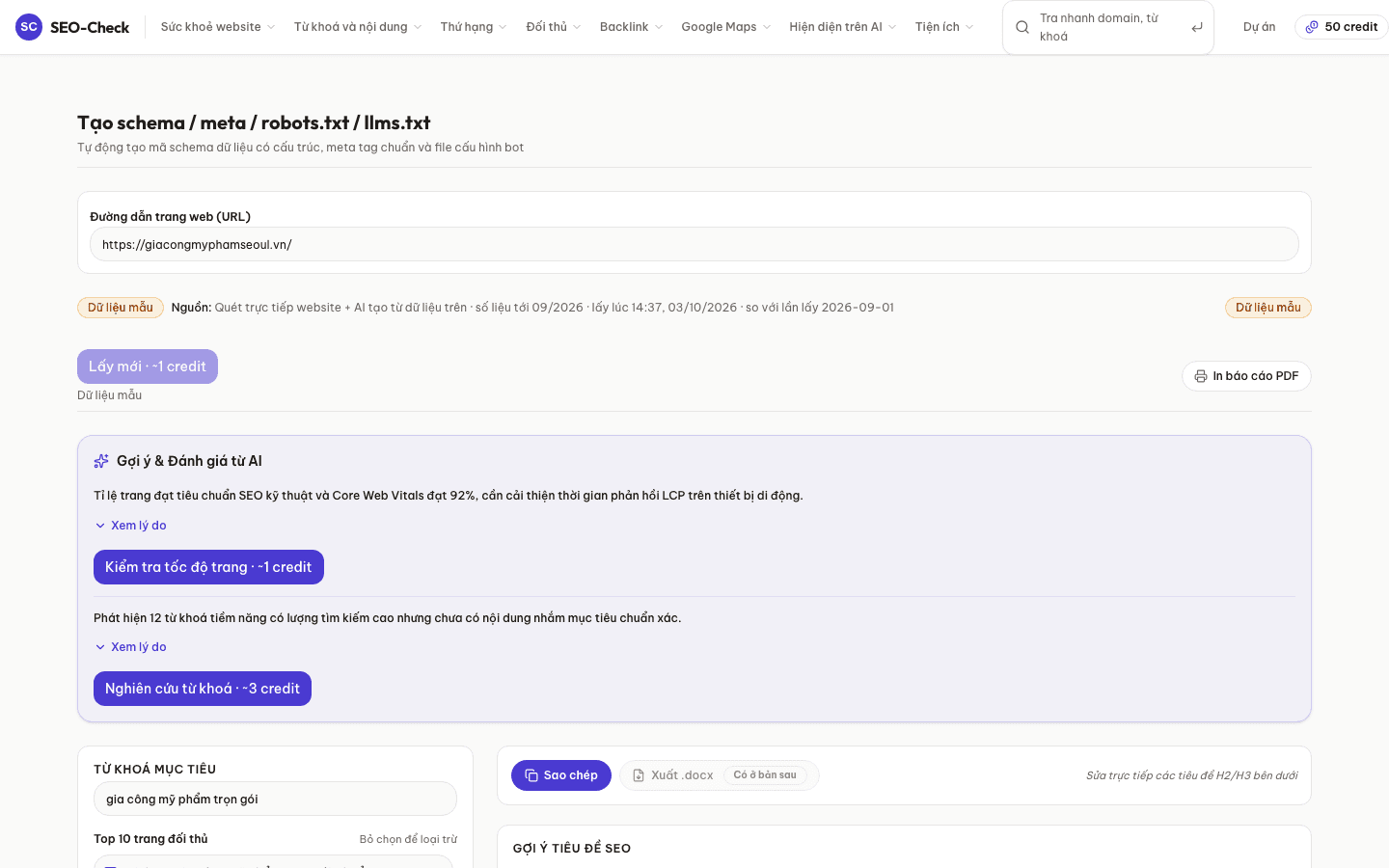Click the SEO-Check brand name
Image resolution: width=1389 pixels, height=868 pixels.
90,27
